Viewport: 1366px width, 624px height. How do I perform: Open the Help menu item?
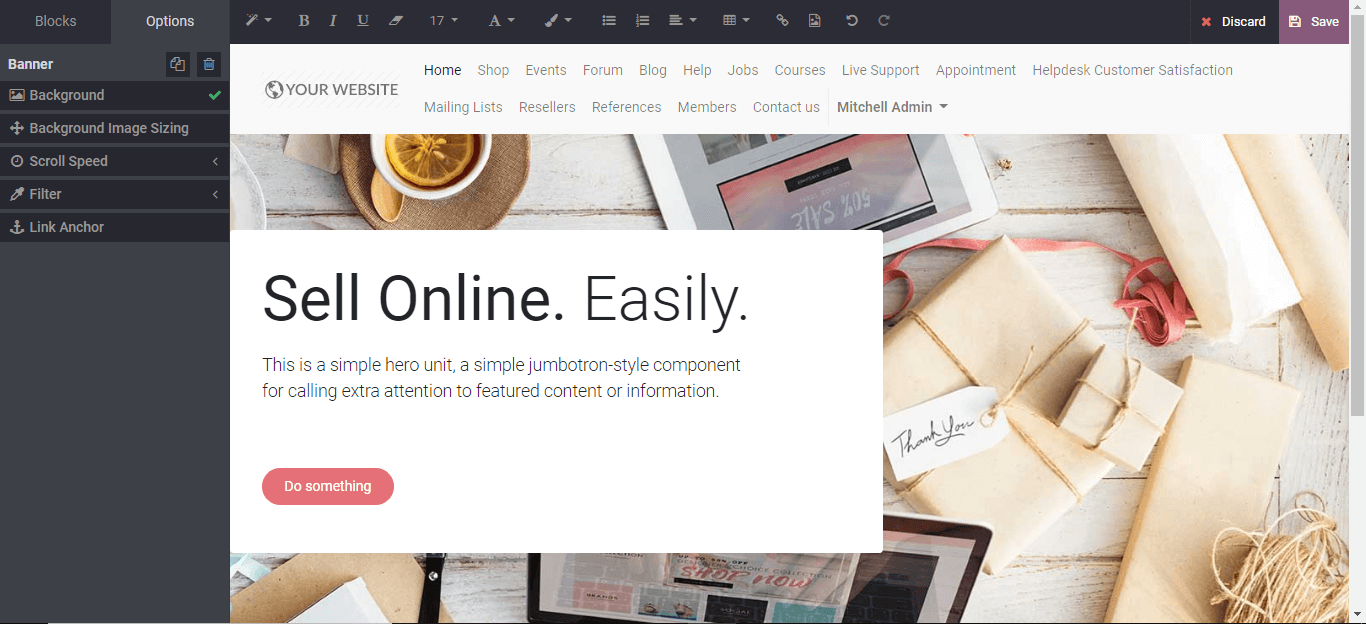[697, 70]
